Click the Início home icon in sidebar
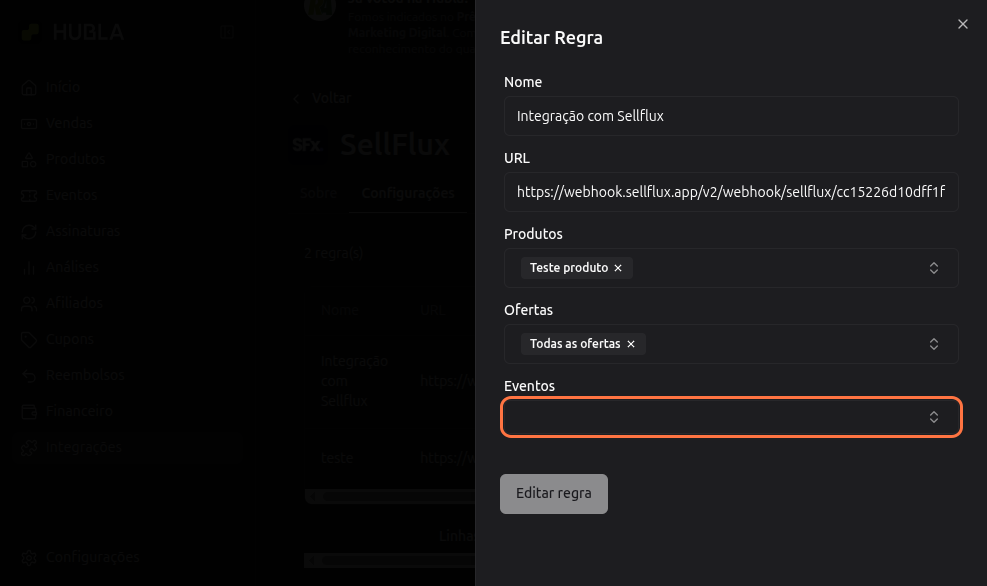The height and width of the screenshot is (586, 987). point(29,88)
